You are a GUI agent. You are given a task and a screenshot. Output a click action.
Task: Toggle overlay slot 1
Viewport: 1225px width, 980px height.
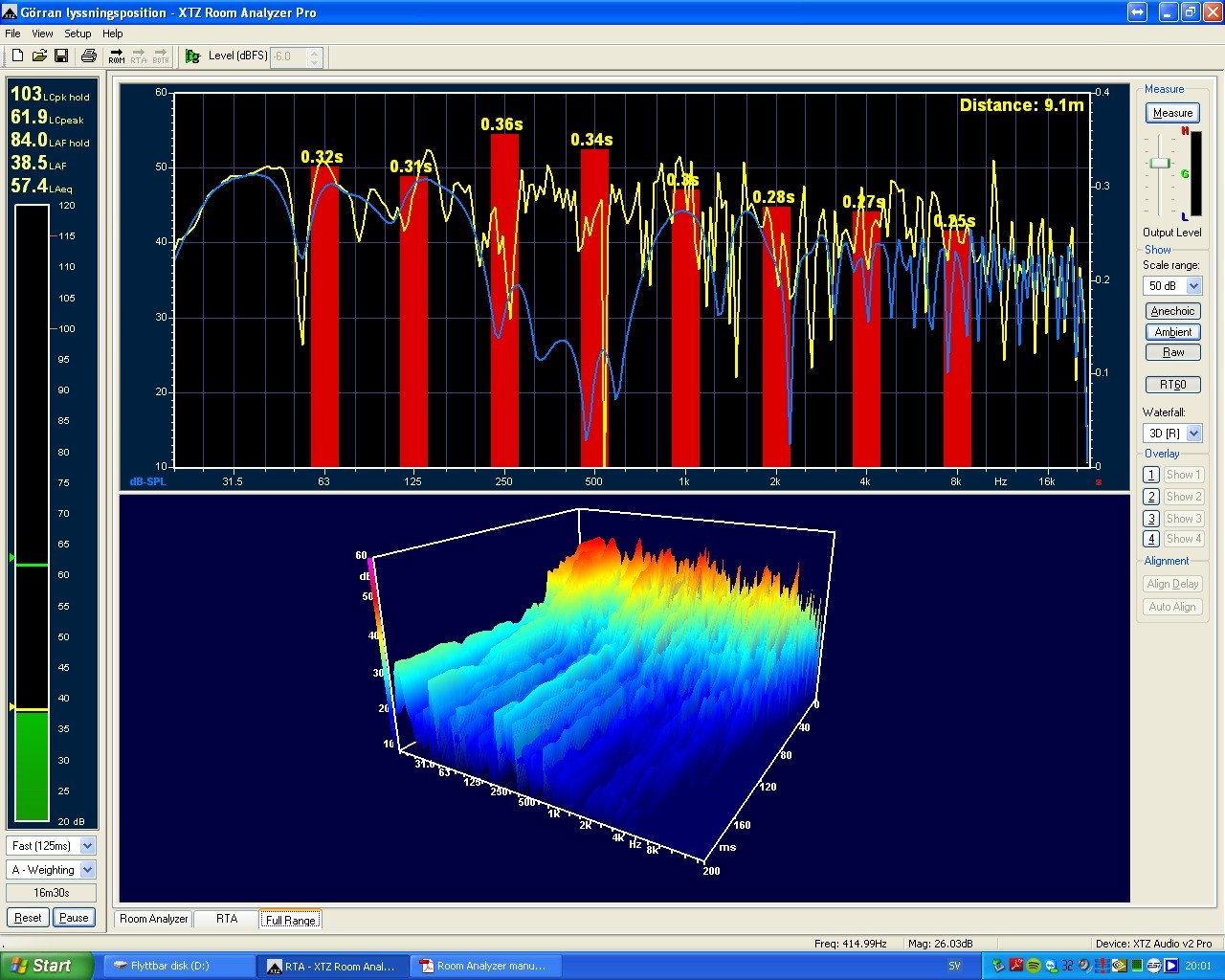point(1151,475)
